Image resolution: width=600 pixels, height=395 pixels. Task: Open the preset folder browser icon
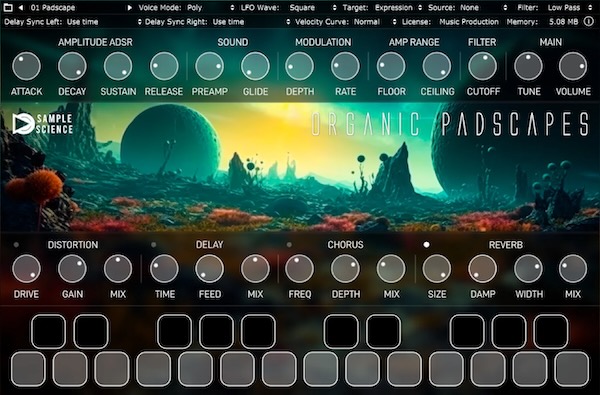[x=8, y=7]
